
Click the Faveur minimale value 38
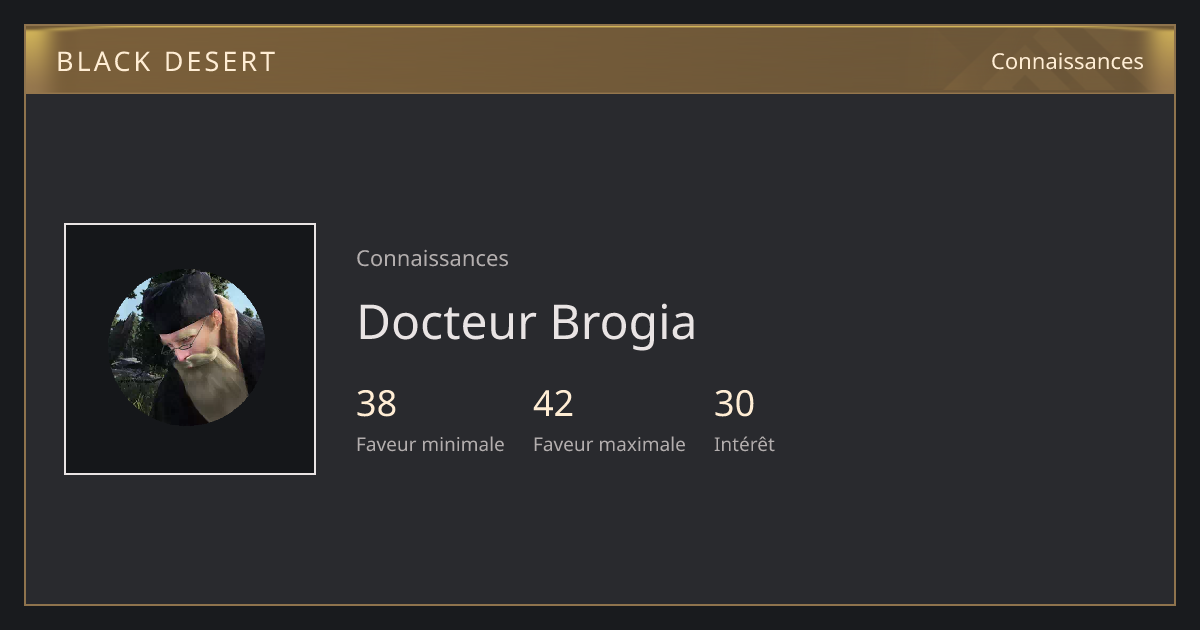point(376,404)
